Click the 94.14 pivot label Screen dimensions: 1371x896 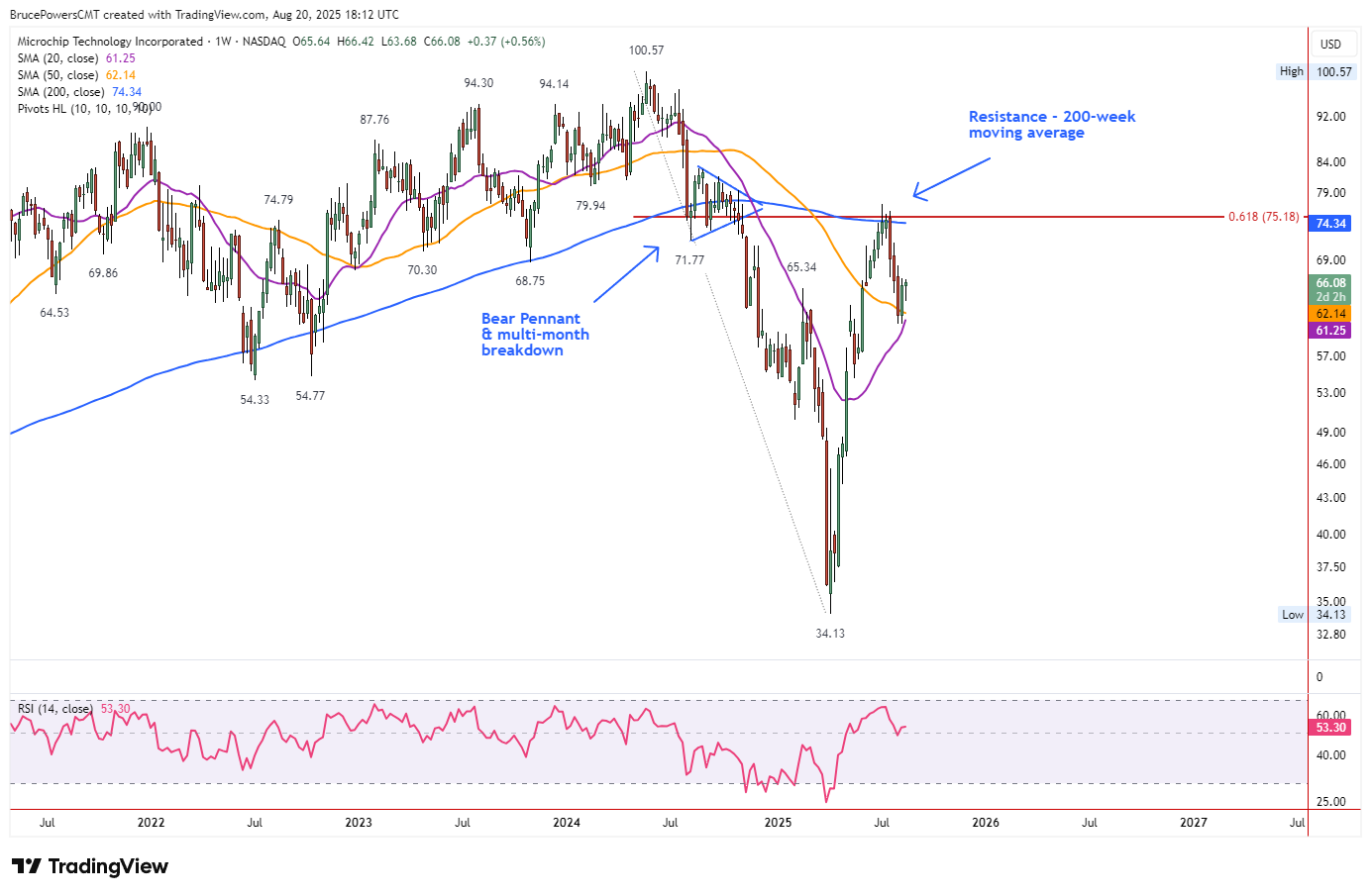point(554,84)
